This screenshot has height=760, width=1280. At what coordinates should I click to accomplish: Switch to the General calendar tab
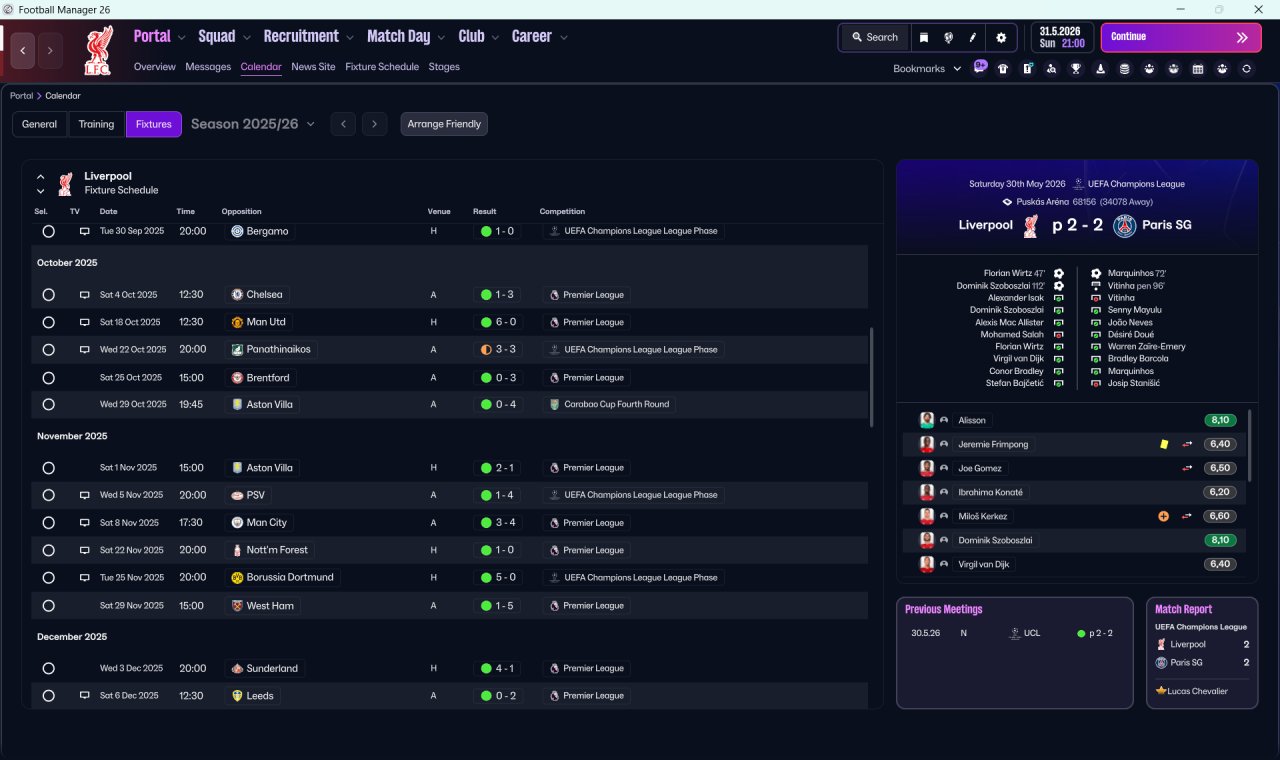pyautogui.click(x=40, y=124)
